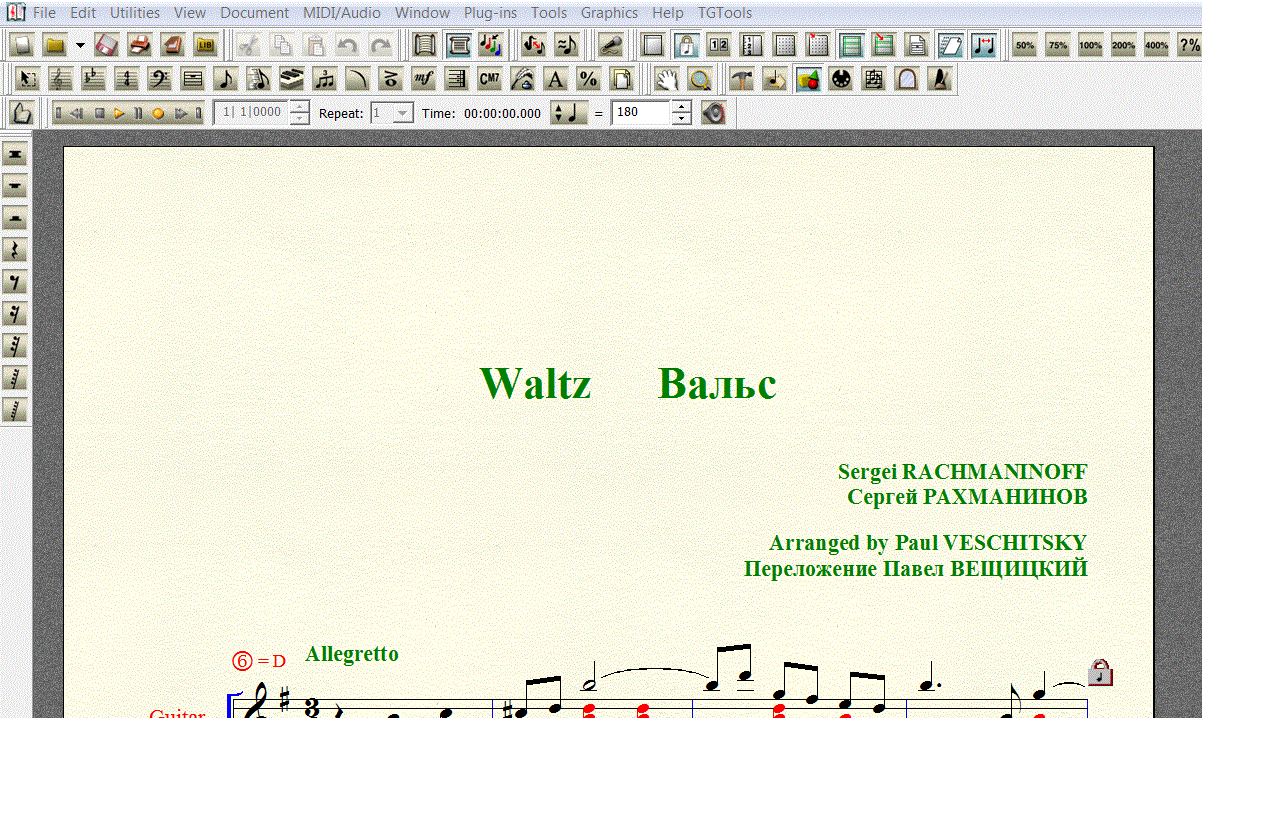This screenshot has height=817, width=1274.
Task: Activate the Measure tool
Action: [193, 79]
